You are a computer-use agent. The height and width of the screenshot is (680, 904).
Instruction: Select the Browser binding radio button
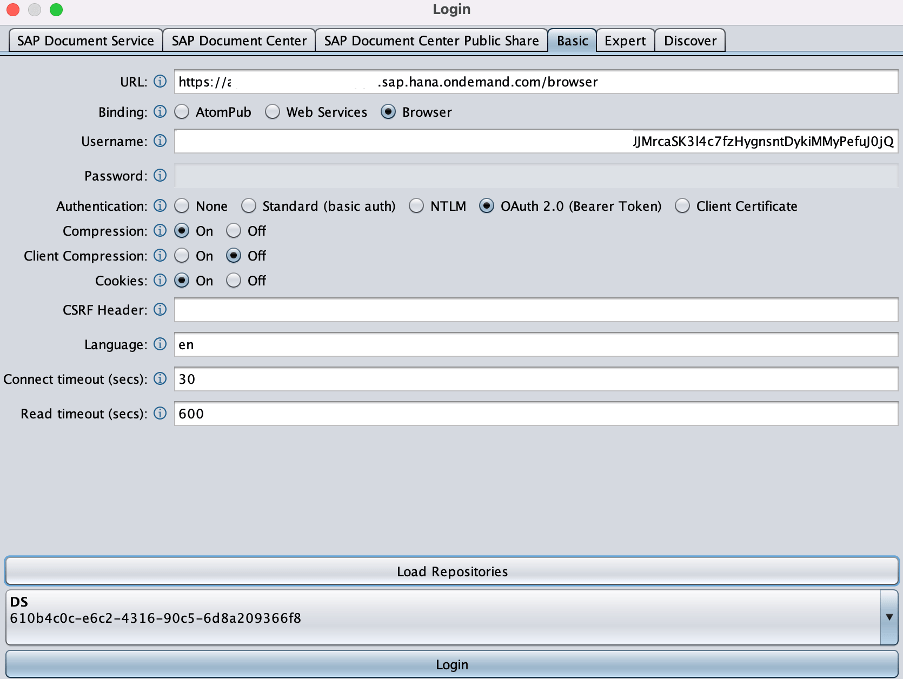click(x=389, y=112)
